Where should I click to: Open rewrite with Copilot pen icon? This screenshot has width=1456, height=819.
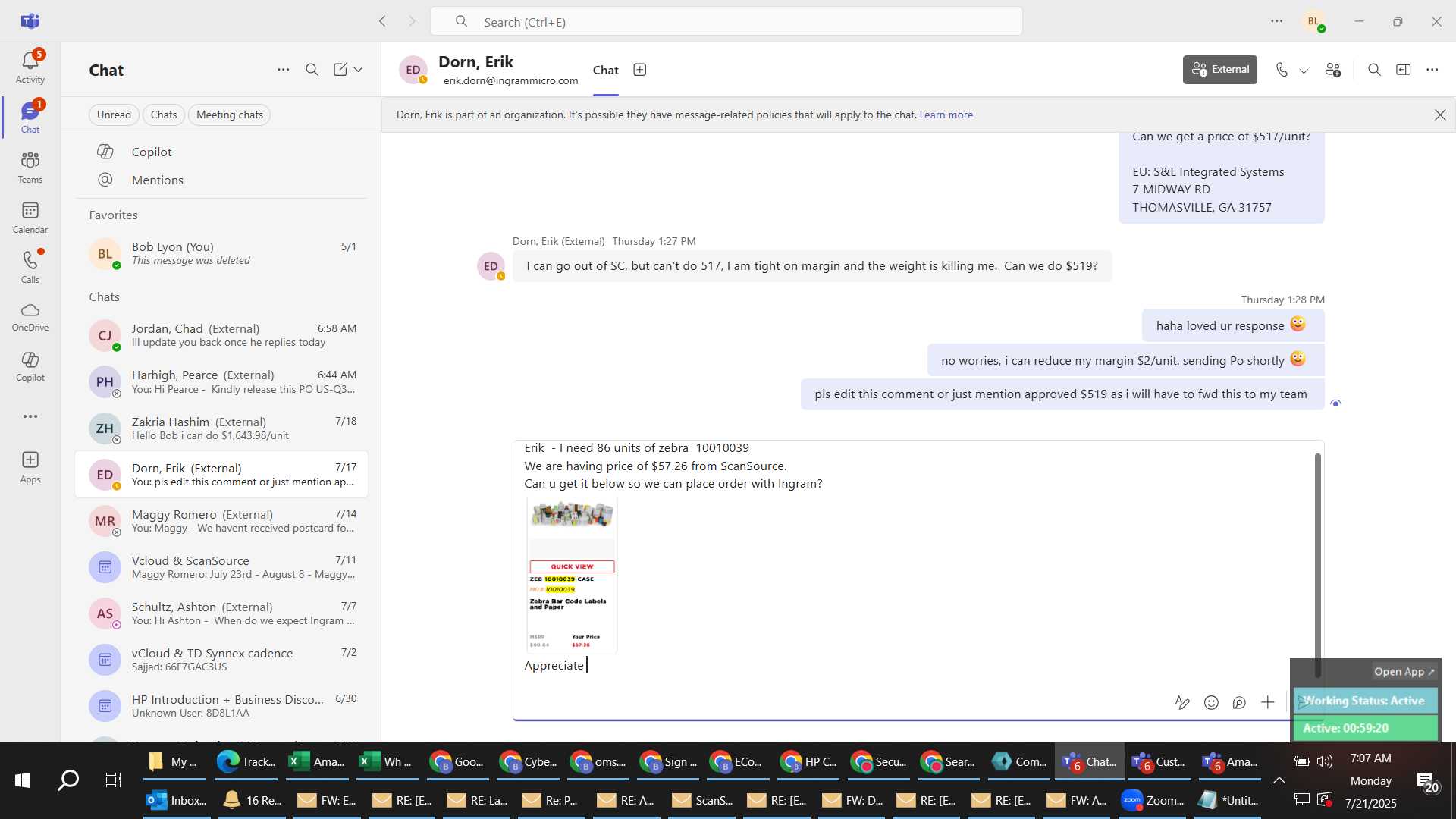1182,702
